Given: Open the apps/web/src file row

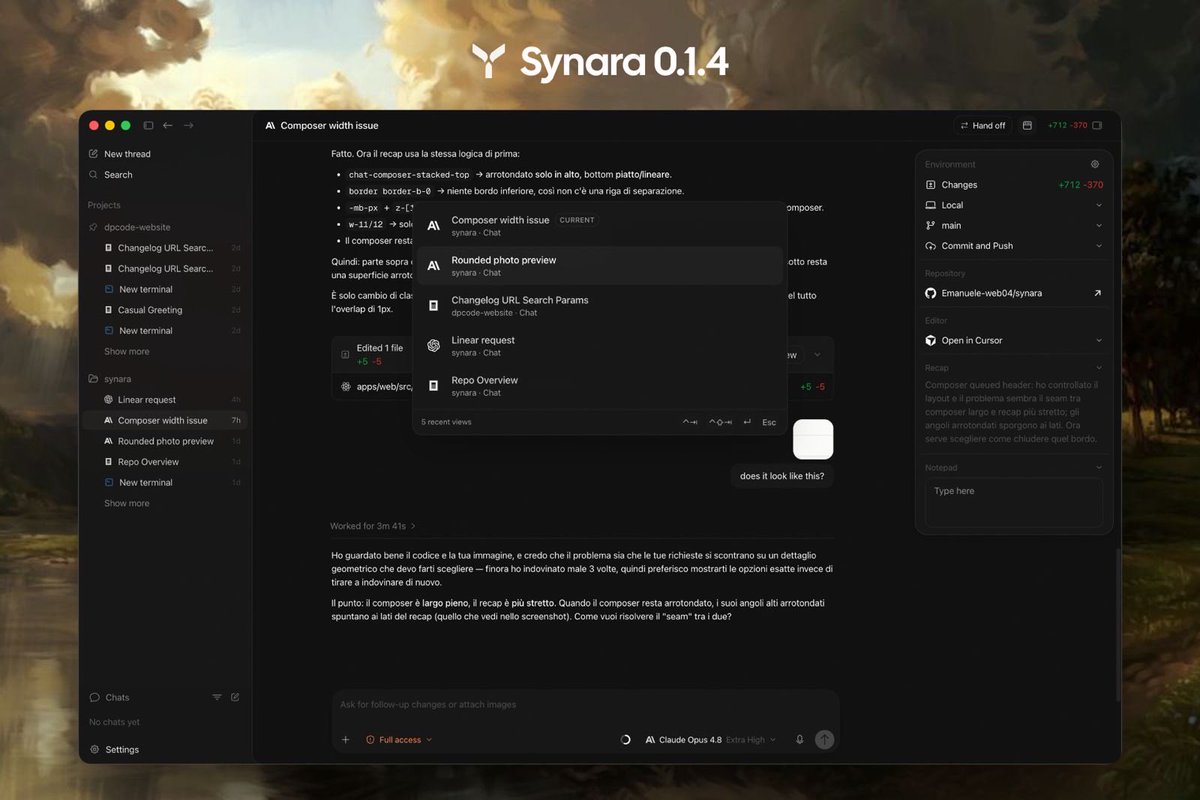Looking at the screenshot, I should (x=583, y=386).
